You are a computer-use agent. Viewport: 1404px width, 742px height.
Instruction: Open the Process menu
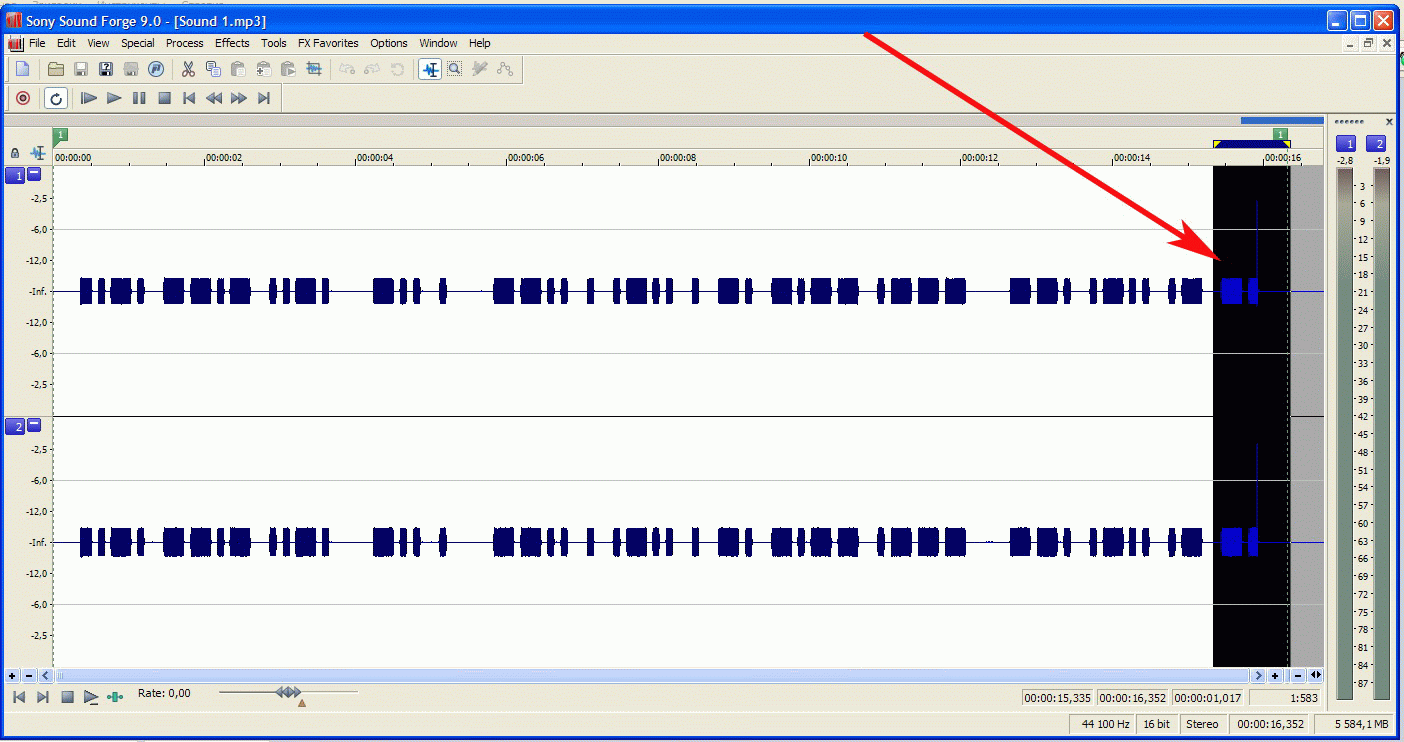[184, 43]
